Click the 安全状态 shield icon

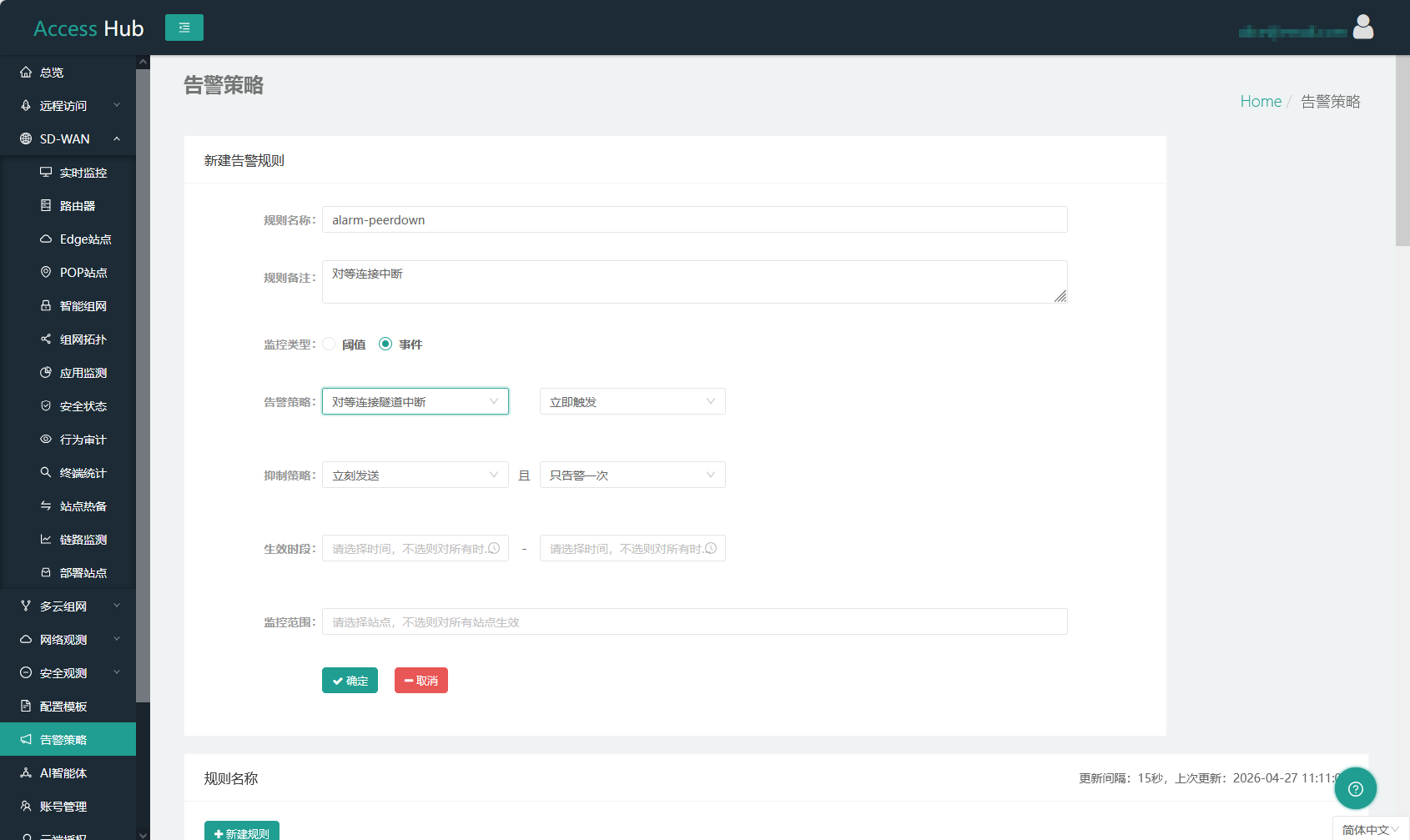pos(46,405)
